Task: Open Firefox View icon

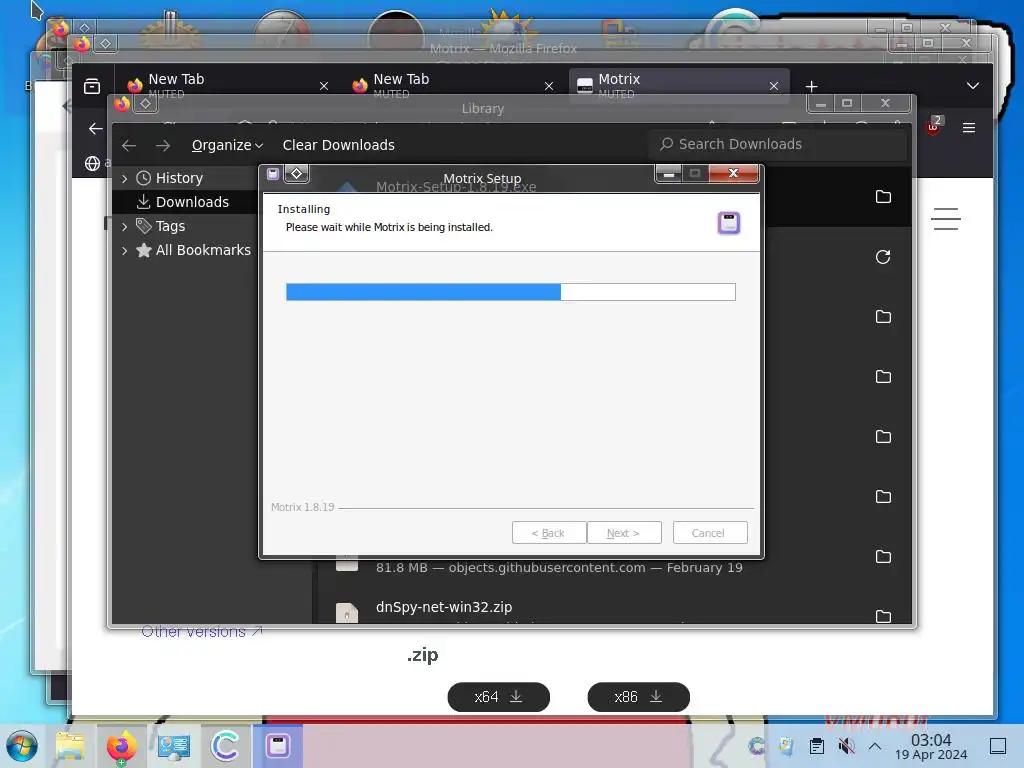Action: pyautogui.click(x=92, y=86)
